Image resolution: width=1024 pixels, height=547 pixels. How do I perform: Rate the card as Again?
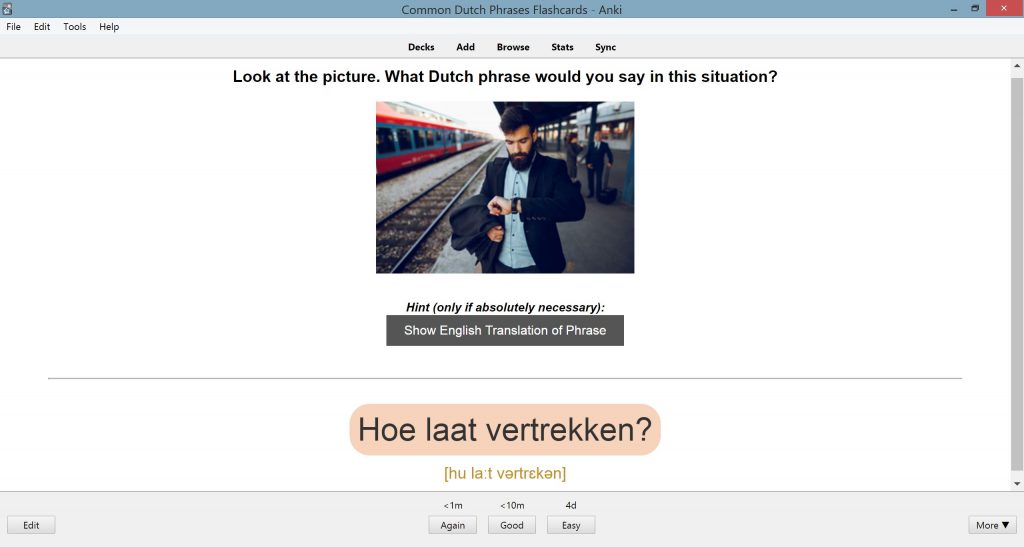click(x=453, y=525)
